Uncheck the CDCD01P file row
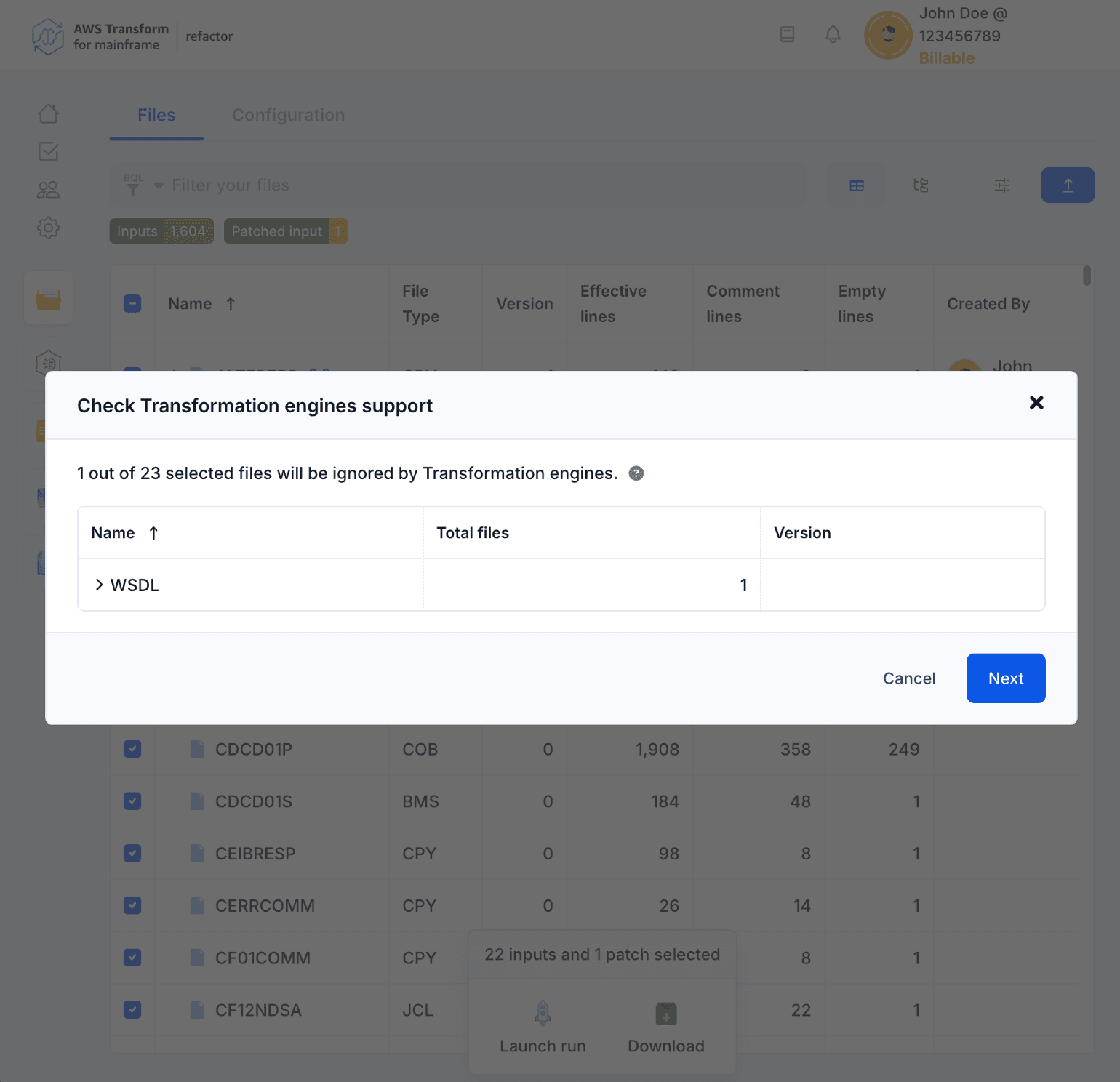 click(132, 749)
